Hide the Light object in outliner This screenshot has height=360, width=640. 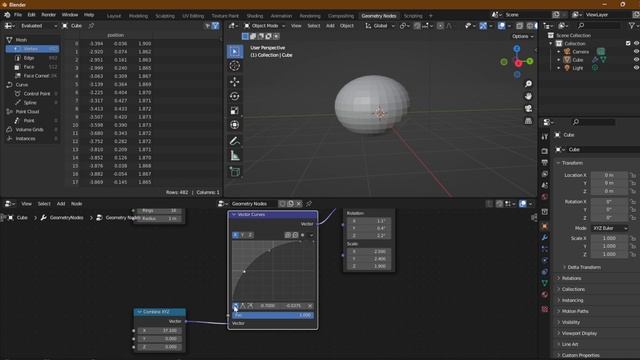click(x=636, y=68)
